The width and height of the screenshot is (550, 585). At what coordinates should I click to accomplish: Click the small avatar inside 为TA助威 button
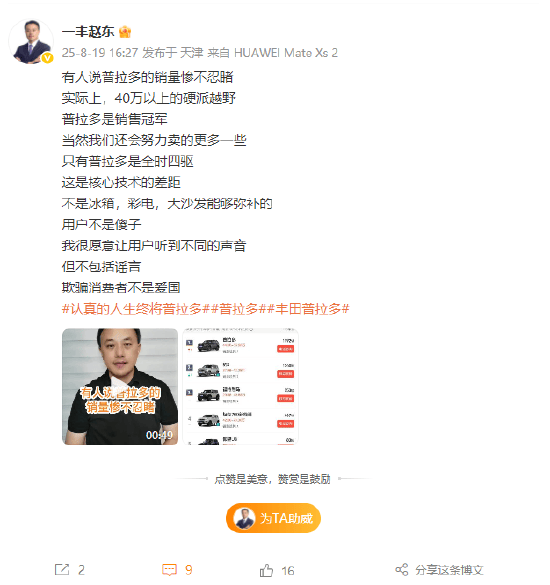pos(244,518)
